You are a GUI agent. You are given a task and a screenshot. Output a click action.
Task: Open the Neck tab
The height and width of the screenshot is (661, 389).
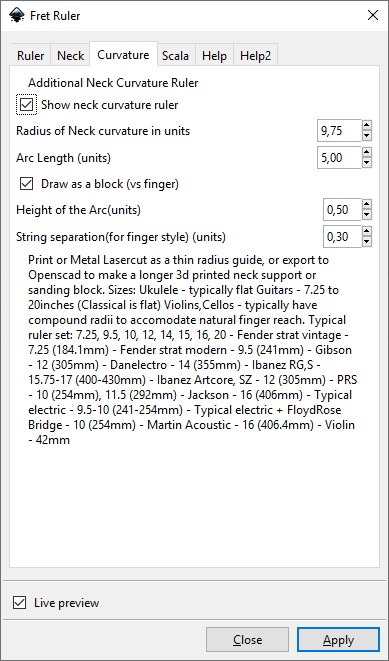pyautogui.click(x=70, y=56)
